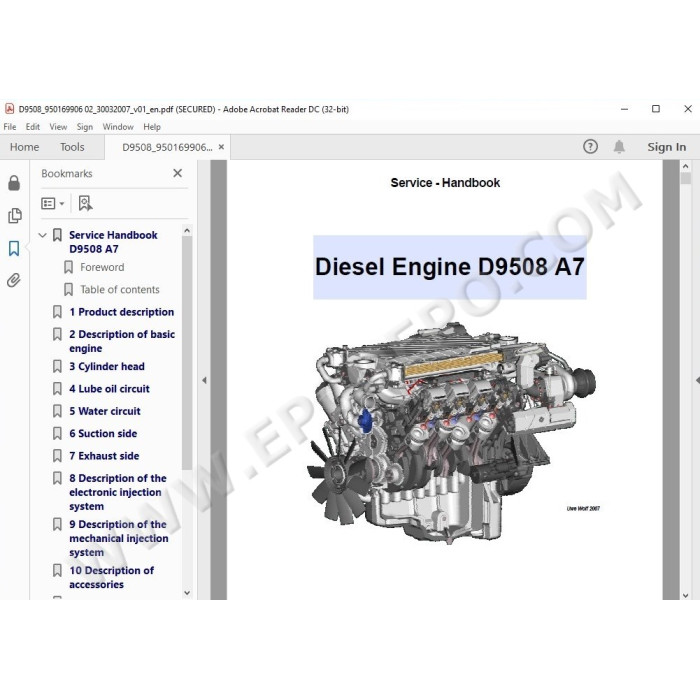
Task: Go to the Table of contents bookmark
Action: click(x=120, y=289)
